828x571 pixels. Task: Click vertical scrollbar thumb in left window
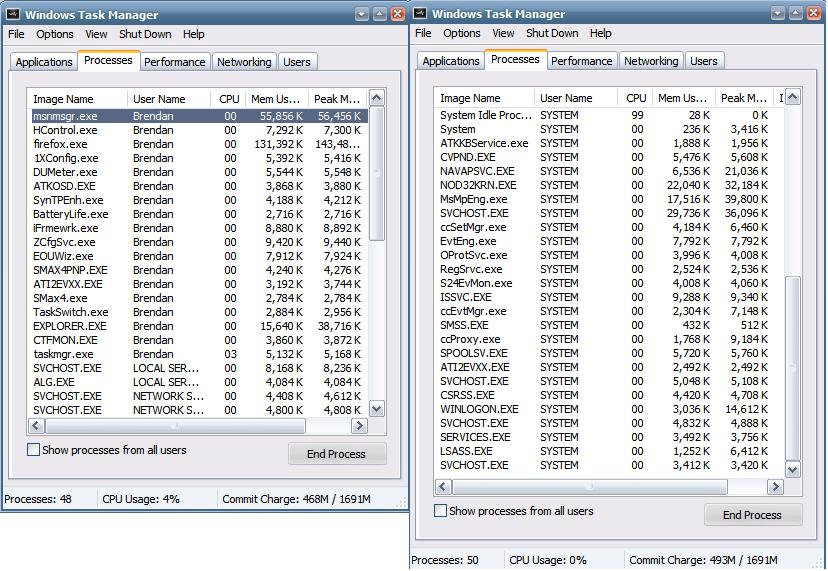click(x=377, y=174)
